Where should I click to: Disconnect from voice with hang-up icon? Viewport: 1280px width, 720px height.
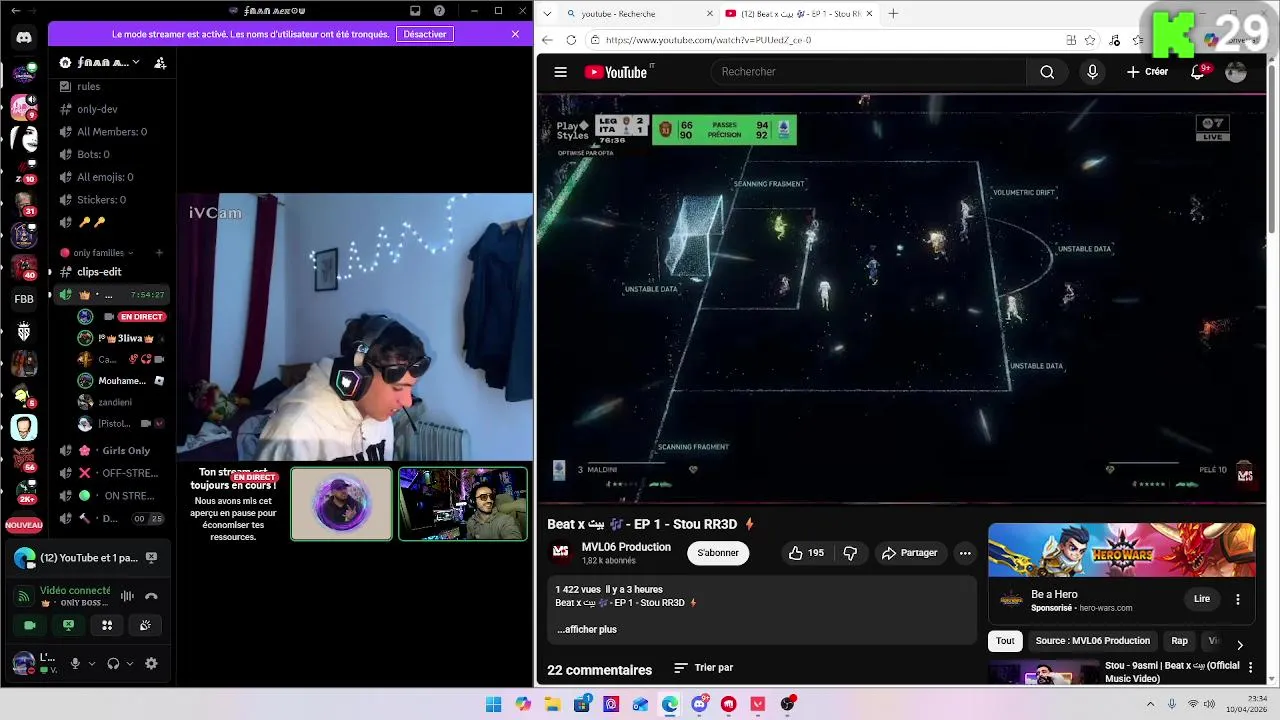click(151, 596)
